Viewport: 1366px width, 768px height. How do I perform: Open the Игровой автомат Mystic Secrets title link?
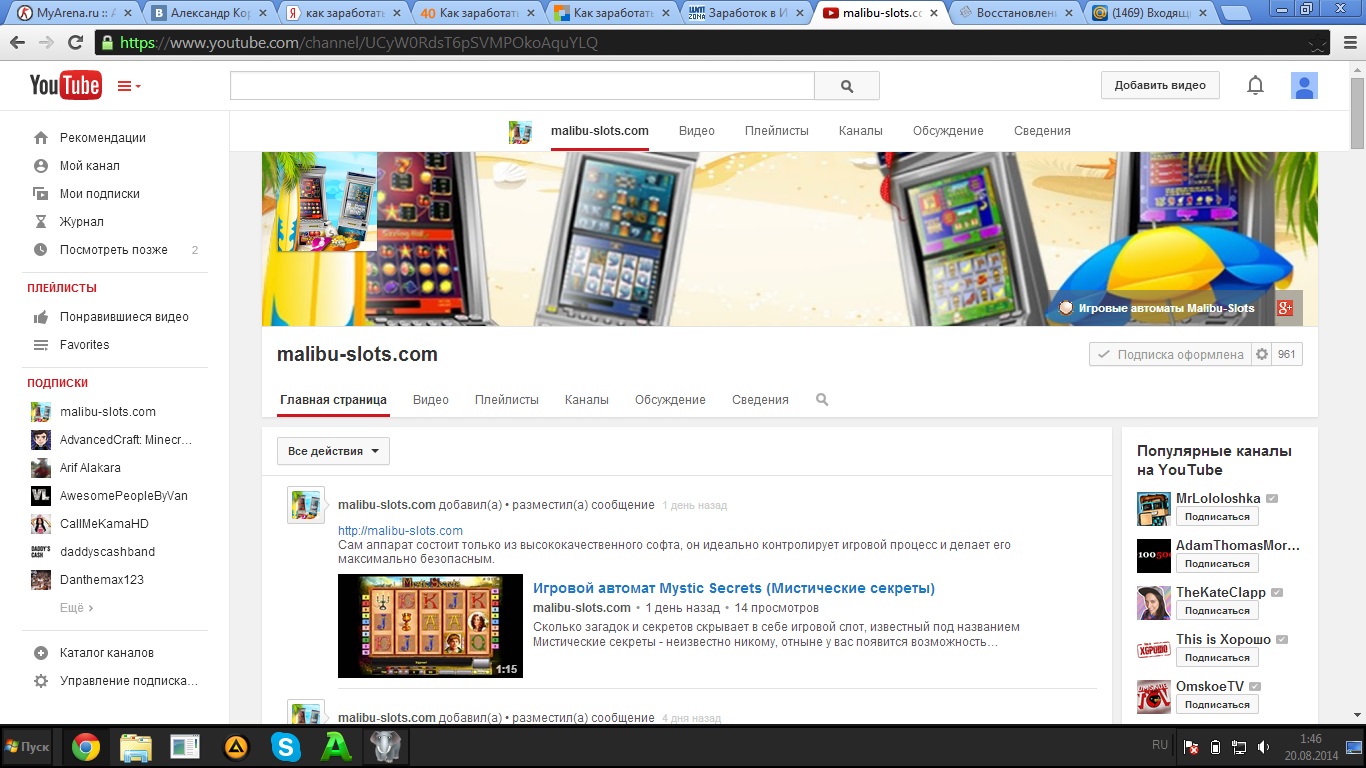(734, 588)
